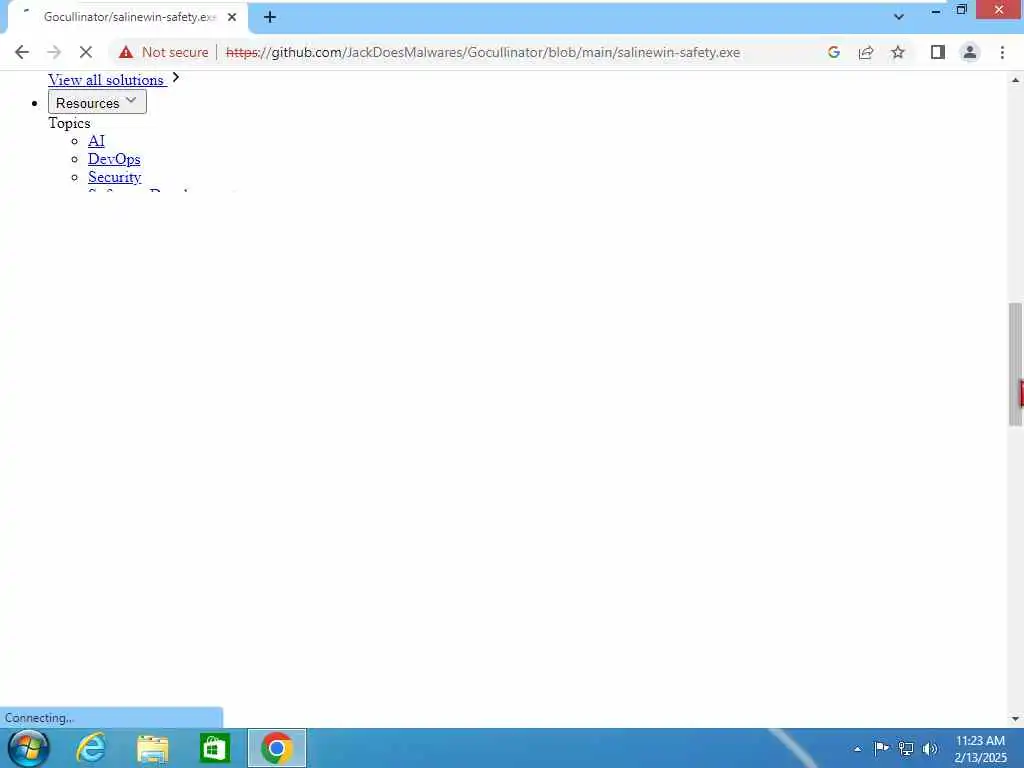The image size is (1024, 768).
Task: Open the AI topic link
Action: 96,140
